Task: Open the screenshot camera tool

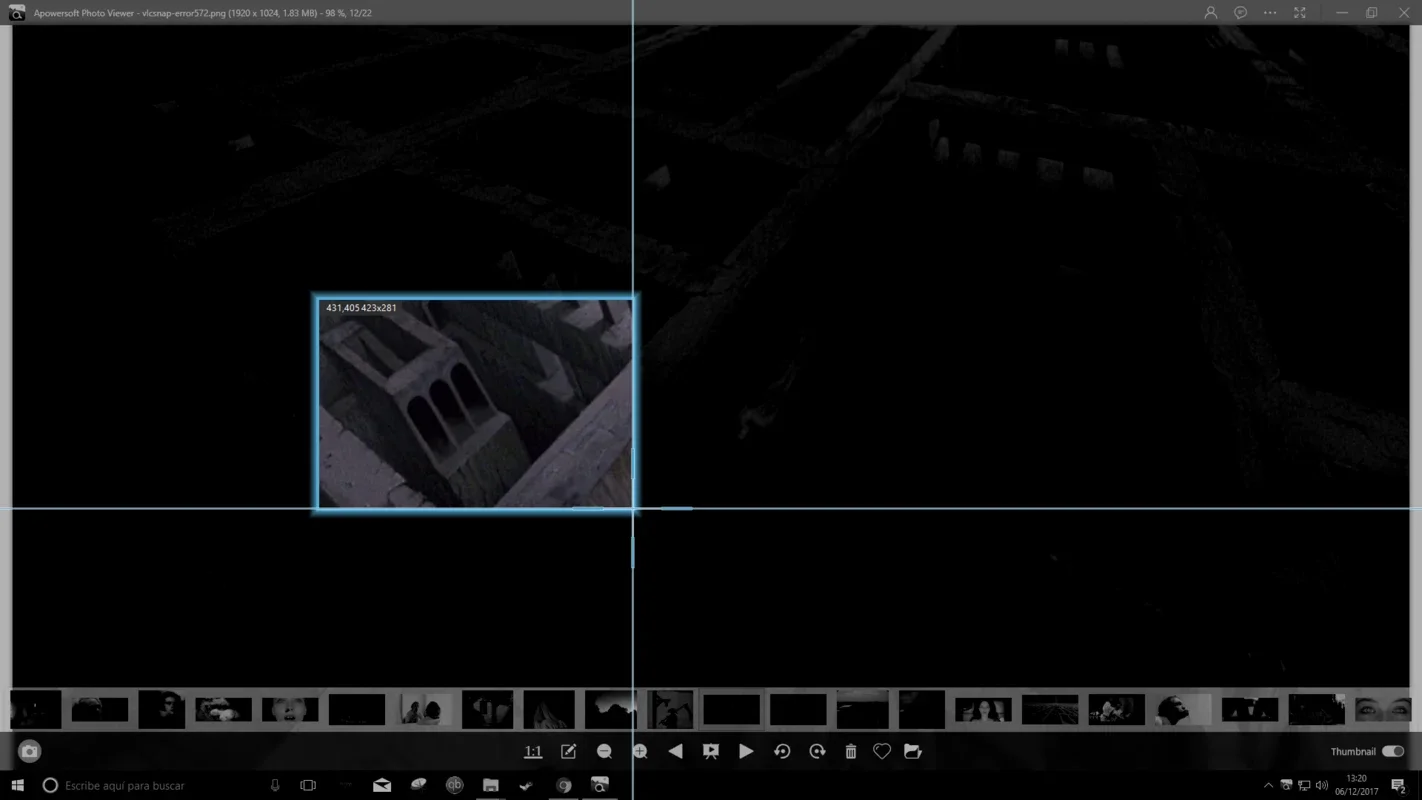Action: click(x=29, y=751)
